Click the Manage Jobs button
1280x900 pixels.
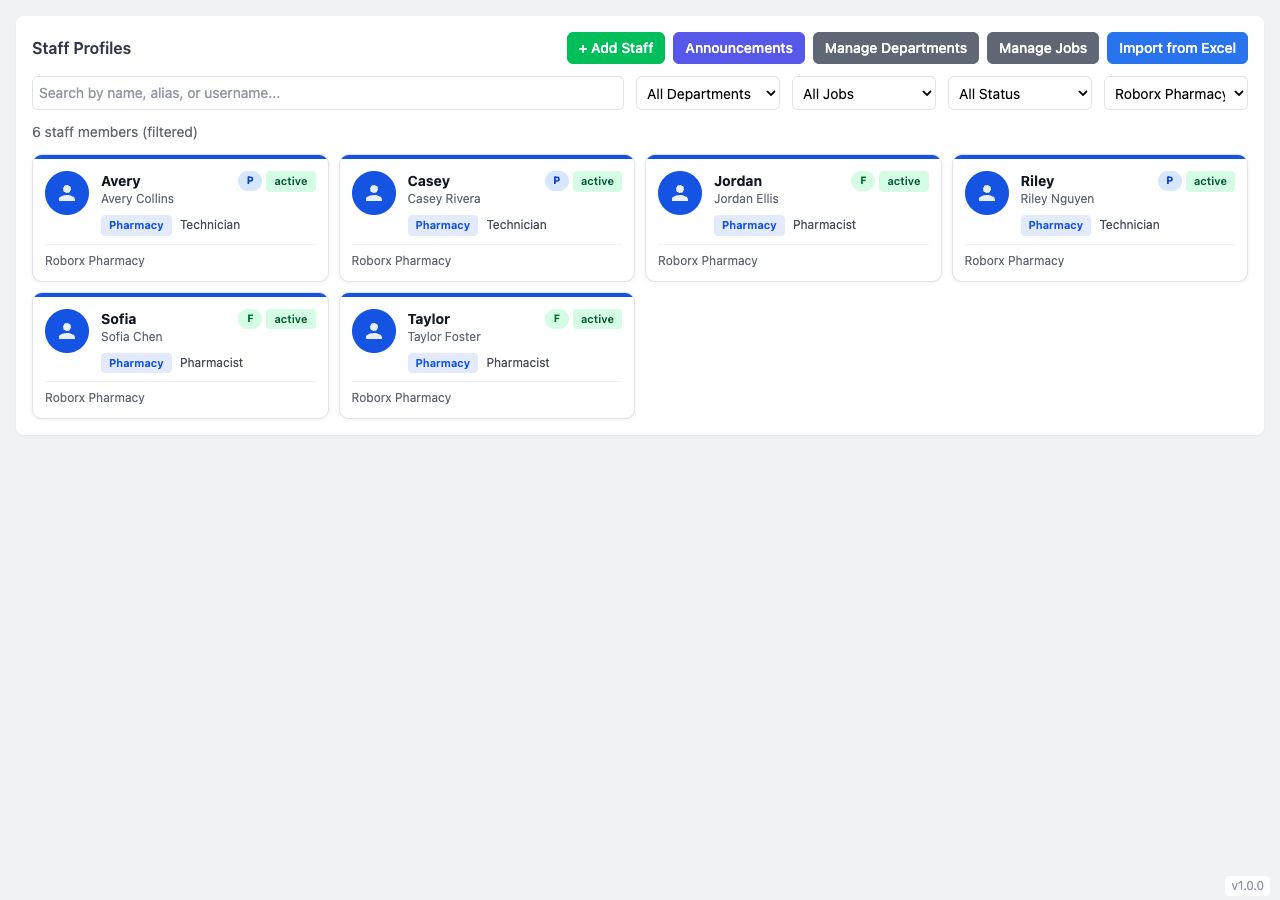(x=1043, y=48)
